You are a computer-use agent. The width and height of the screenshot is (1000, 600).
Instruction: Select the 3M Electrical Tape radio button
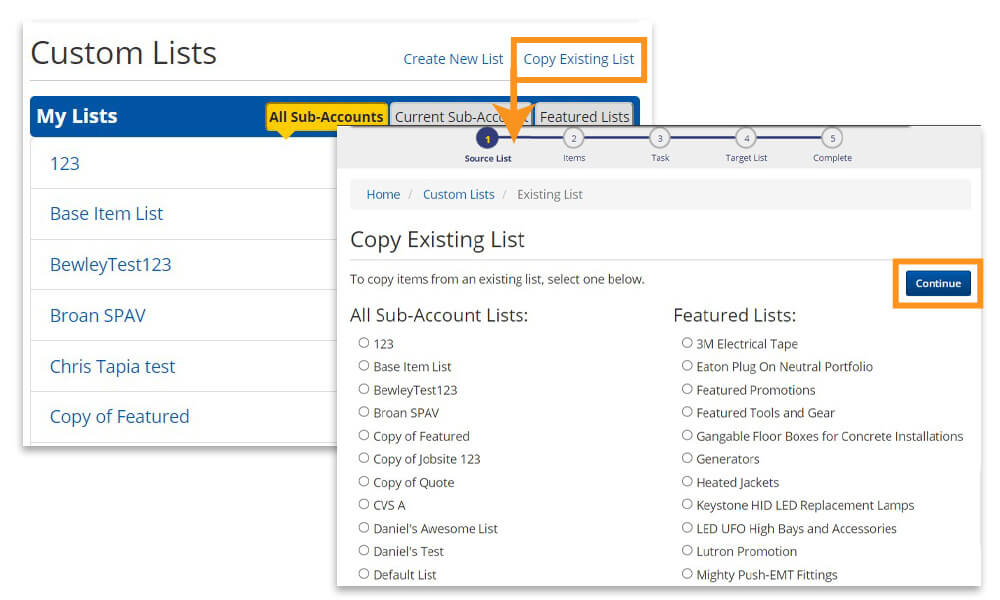[687, 343]
